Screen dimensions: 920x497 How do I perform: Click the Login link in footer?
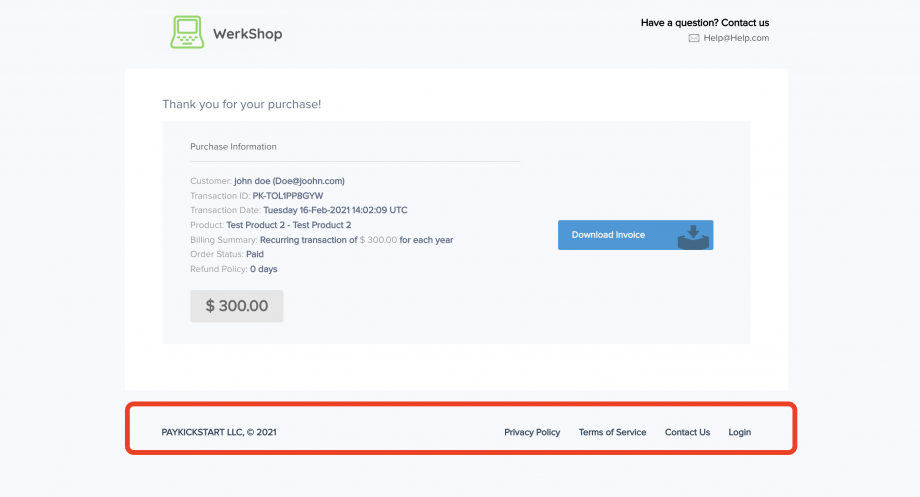(739, 432)
